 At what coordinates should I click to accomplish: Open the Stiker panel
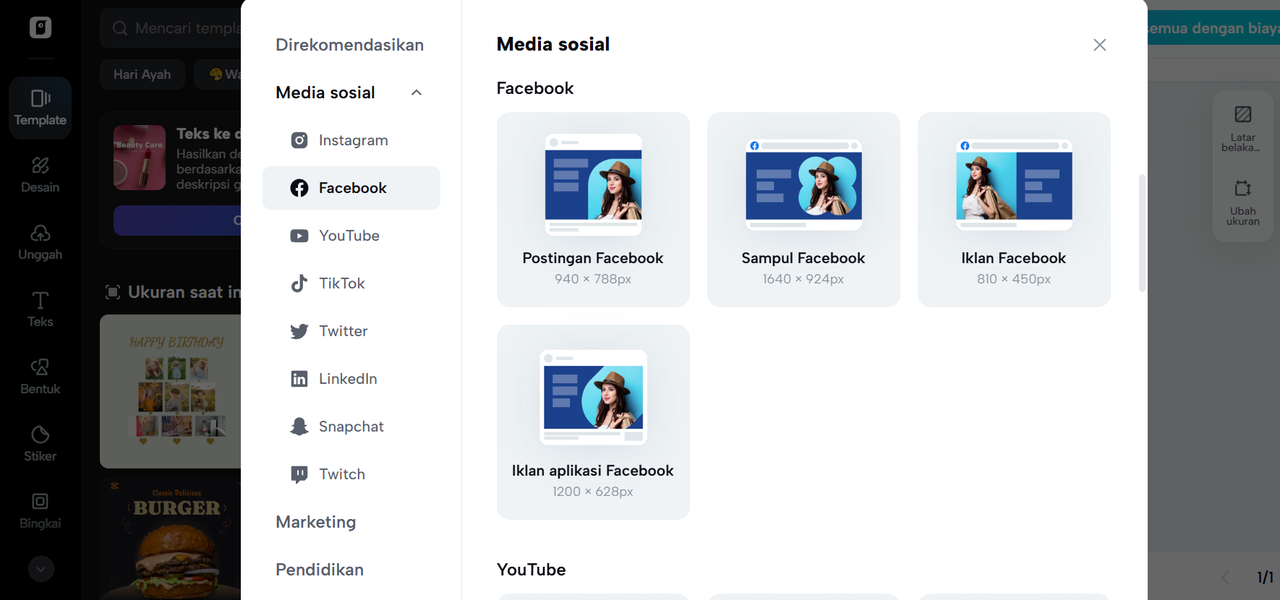point(39,443)
